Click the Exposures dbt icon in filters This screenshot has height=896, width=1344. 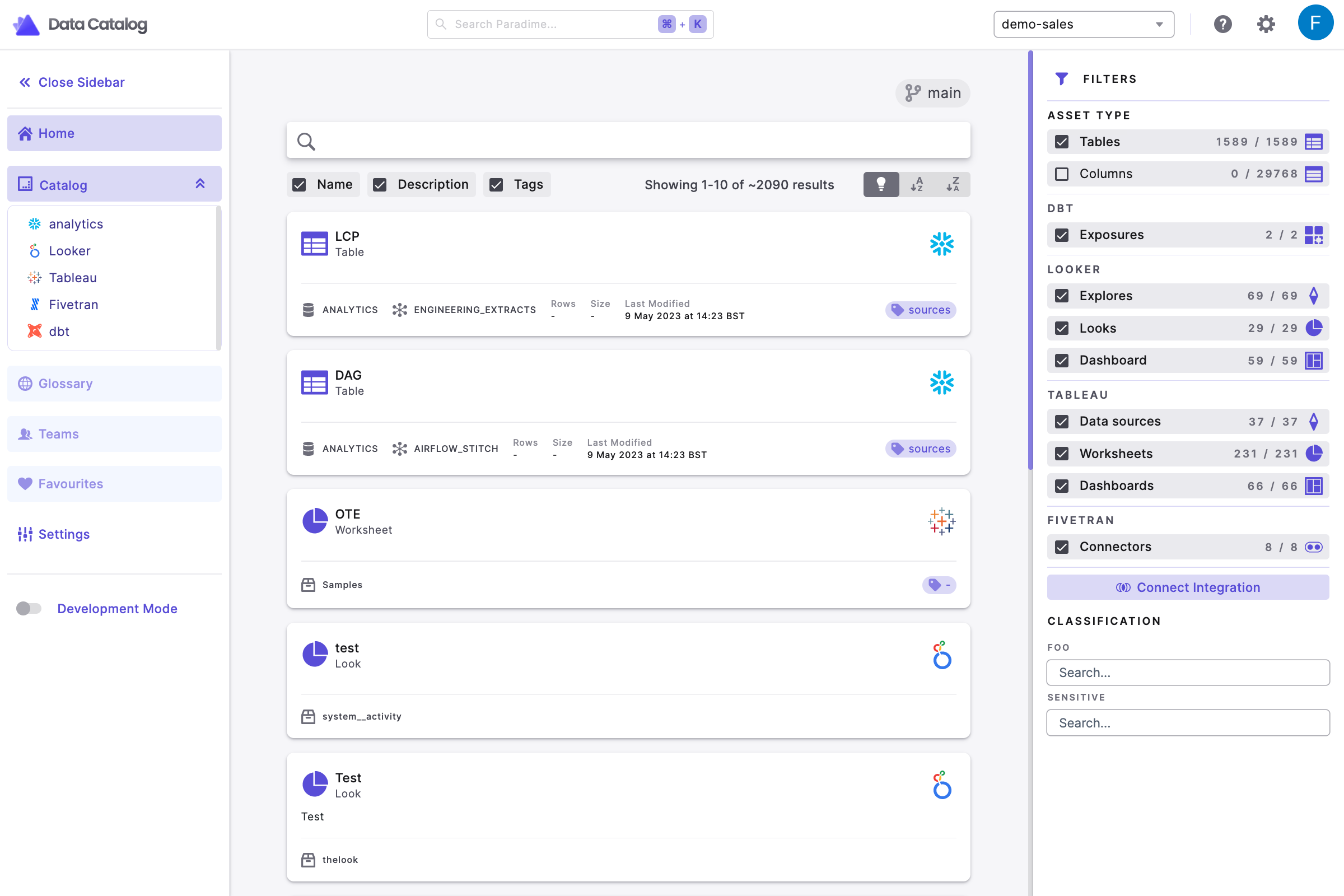tap(1313, 235)
